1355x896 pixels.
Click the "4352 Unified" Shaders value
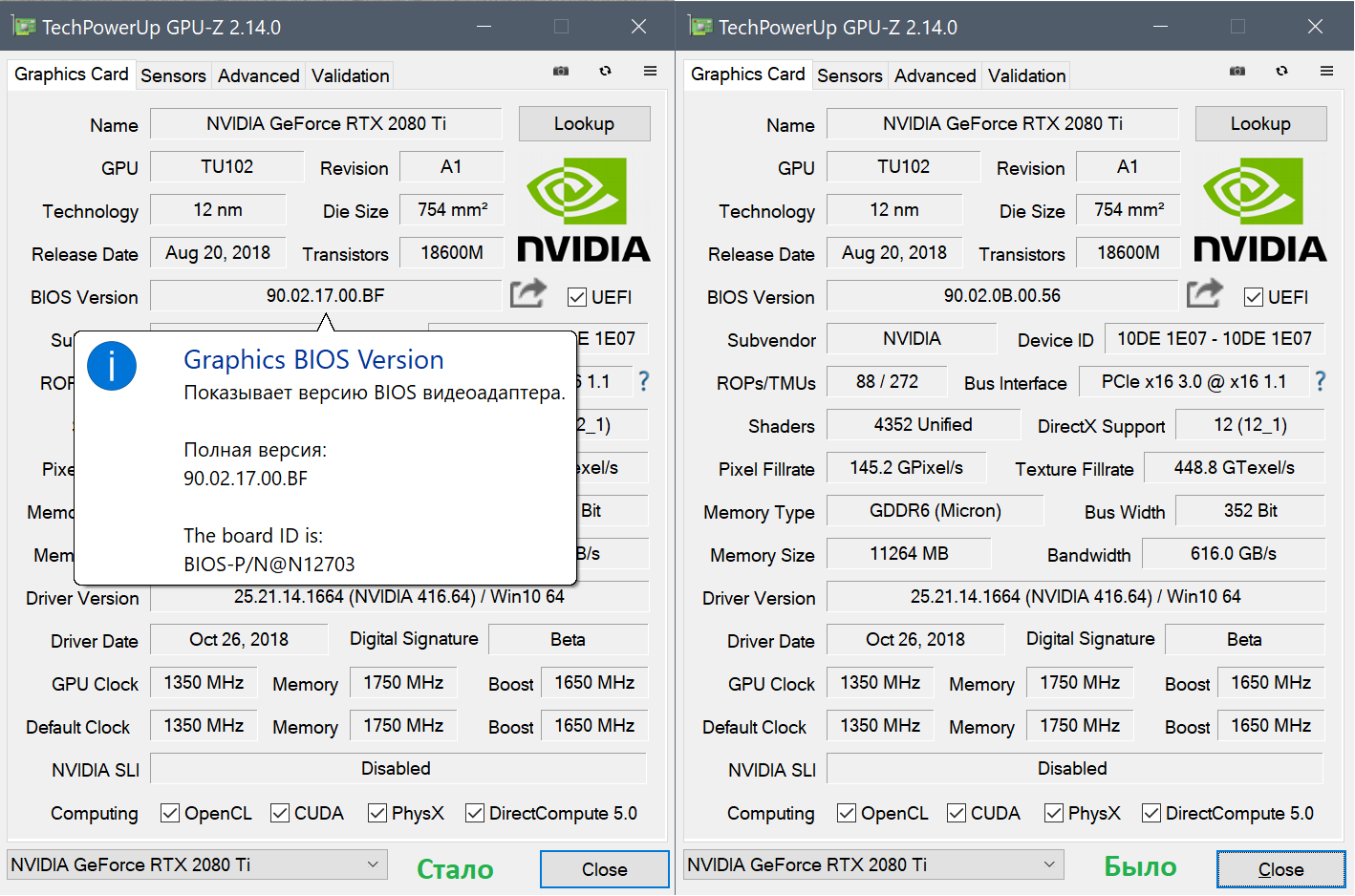click(923, 424)
